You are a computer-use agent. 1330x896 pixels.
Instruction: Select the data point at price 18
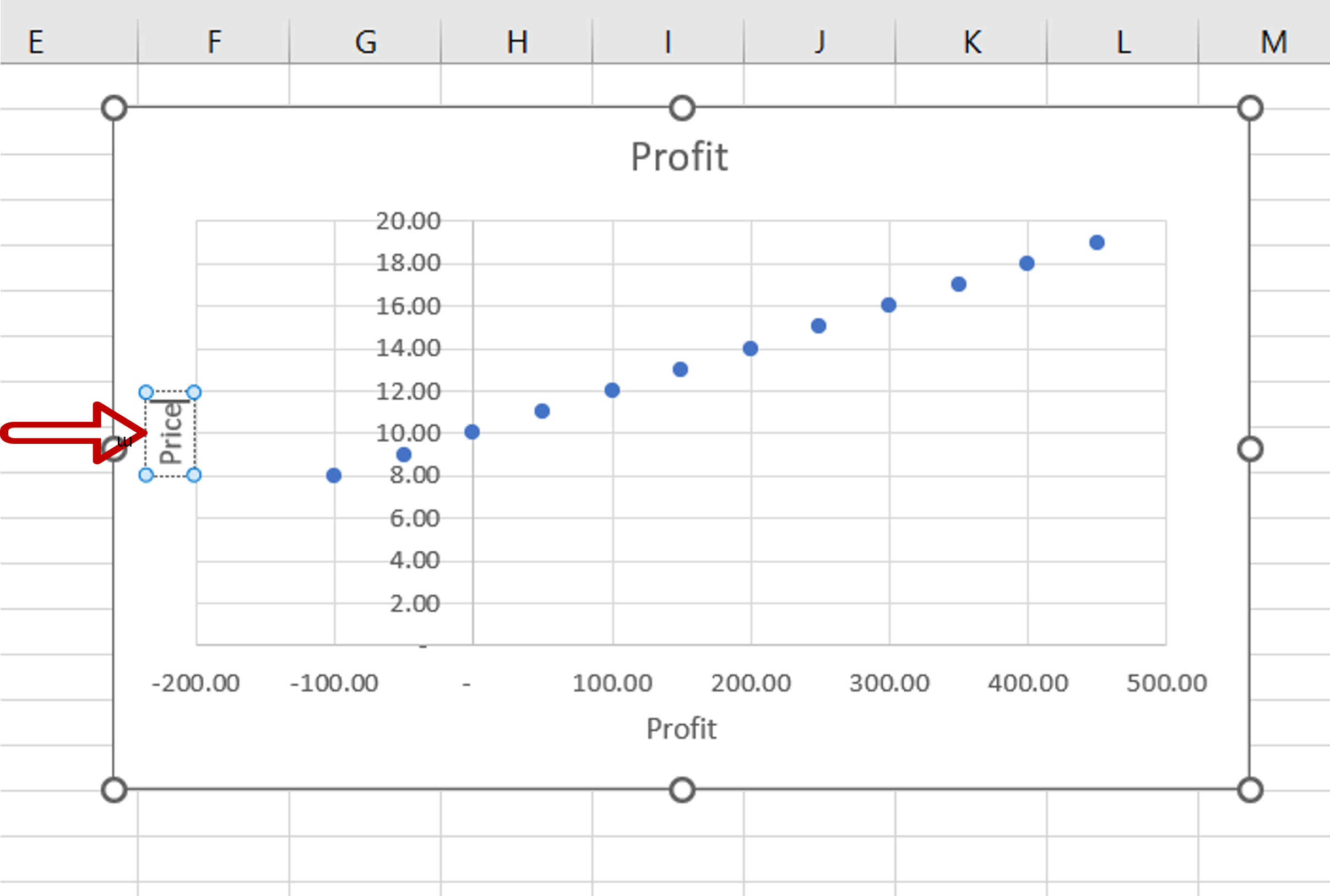tap(1027, 263)
